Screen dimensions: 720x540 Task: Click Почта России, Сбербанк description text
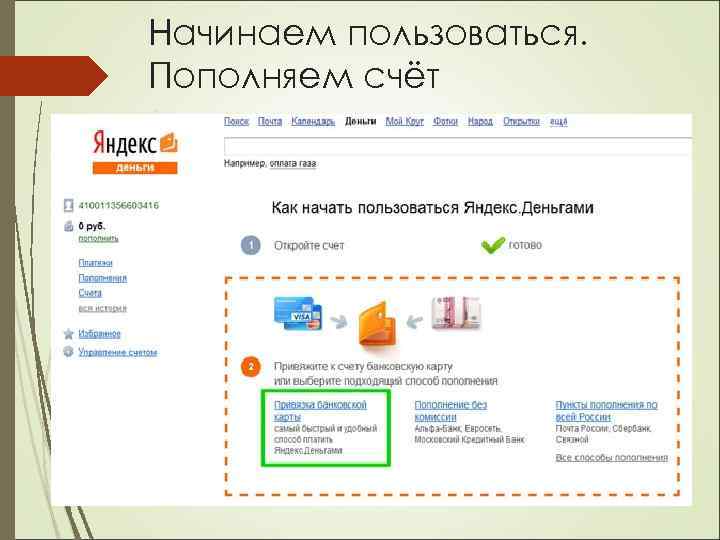[603, 434]
